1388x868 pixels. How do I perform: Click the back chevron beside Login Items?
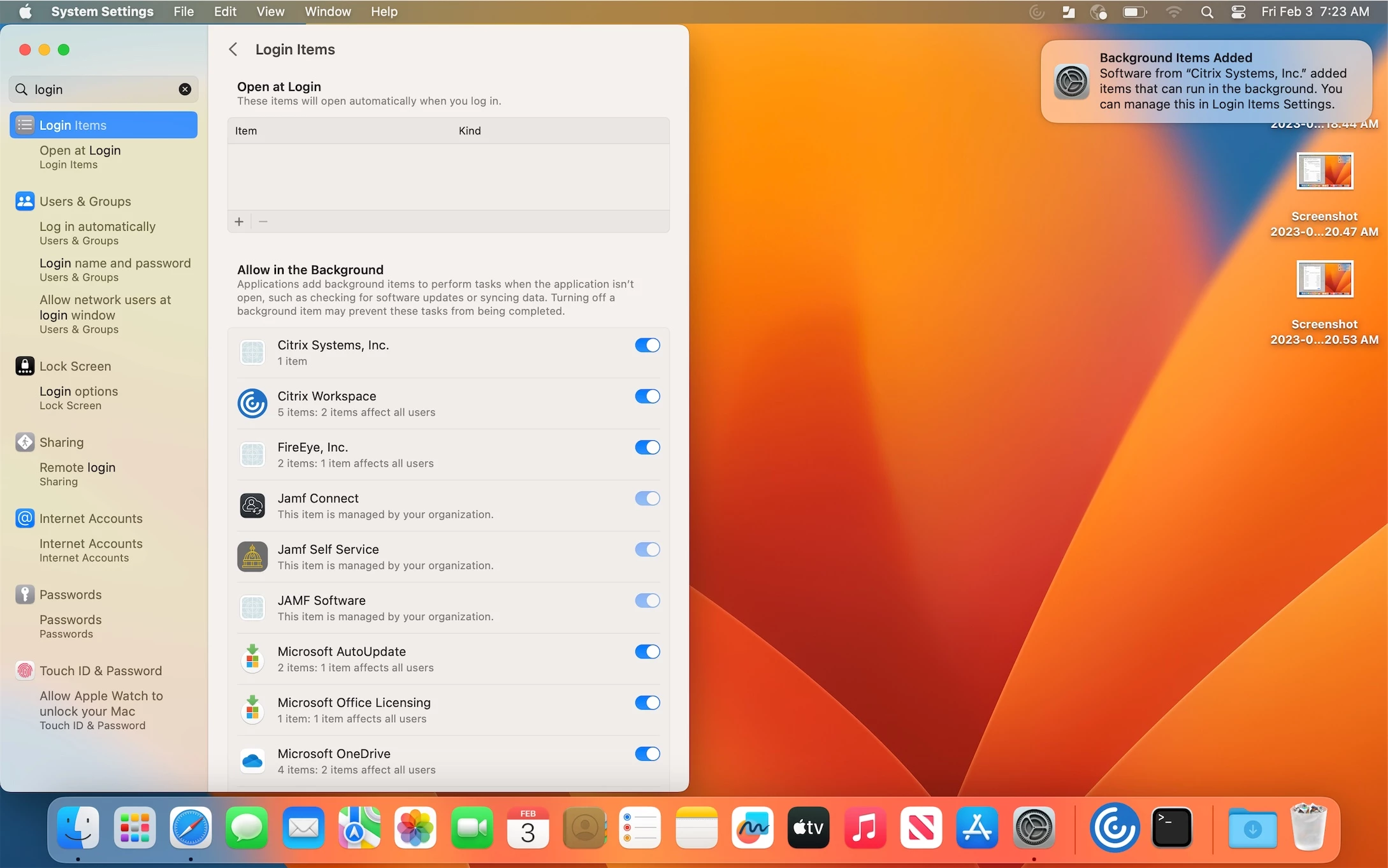[x=233, y=50]
